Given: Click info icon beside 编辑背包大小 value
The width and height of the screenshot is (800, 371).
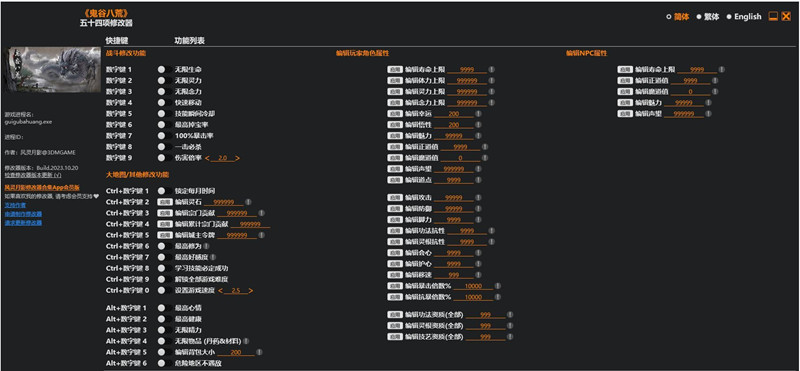Looking at the screenshot, I should (x=259, y=352).
